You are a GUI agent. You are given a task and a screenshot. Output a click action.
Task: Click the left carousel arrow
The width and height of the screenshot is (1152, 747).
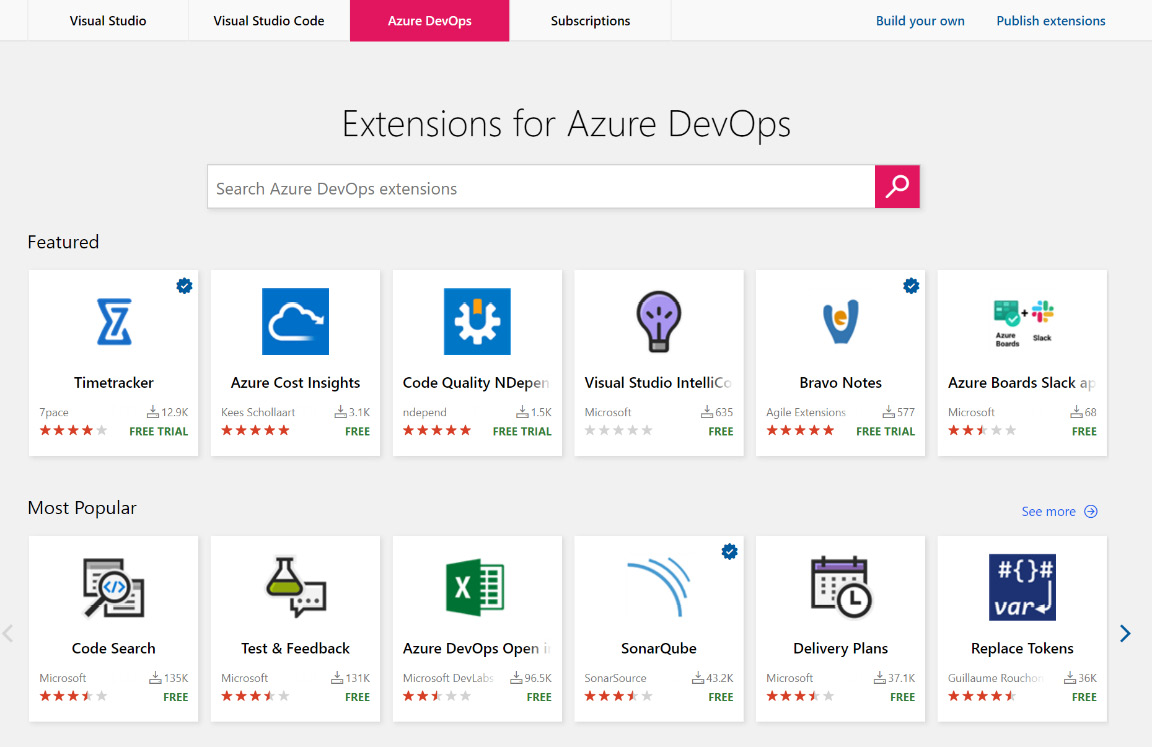8,633
